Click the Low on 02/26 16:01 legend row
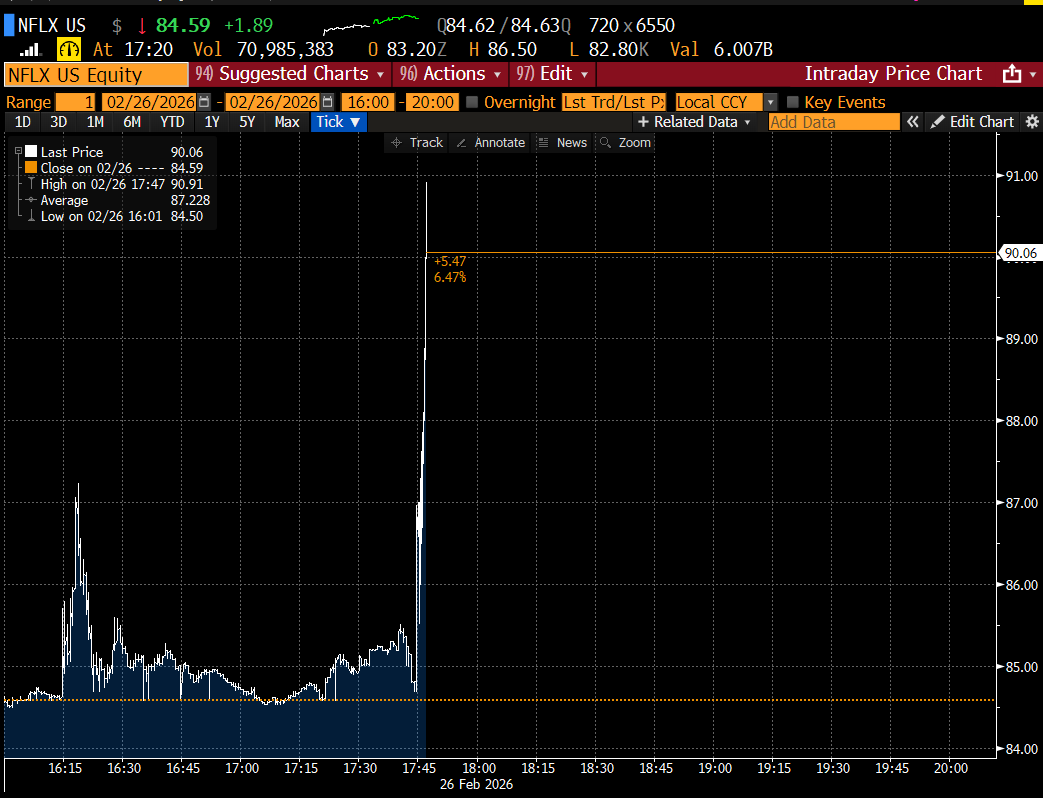Viewport: 1043px width, 798px height. [x=115, y=216]
